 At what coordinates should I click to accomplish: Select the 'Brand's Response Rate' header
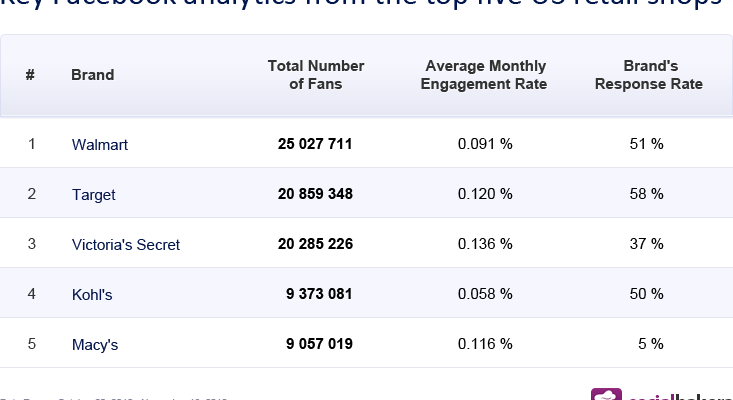(x=649, y=75)
